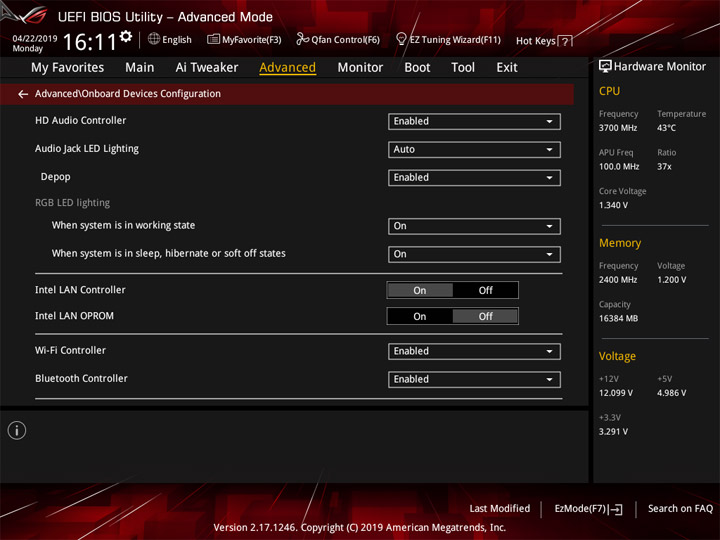Select the HD Audio Controller label
Screen dimensions: 720x540
point(80,120)
